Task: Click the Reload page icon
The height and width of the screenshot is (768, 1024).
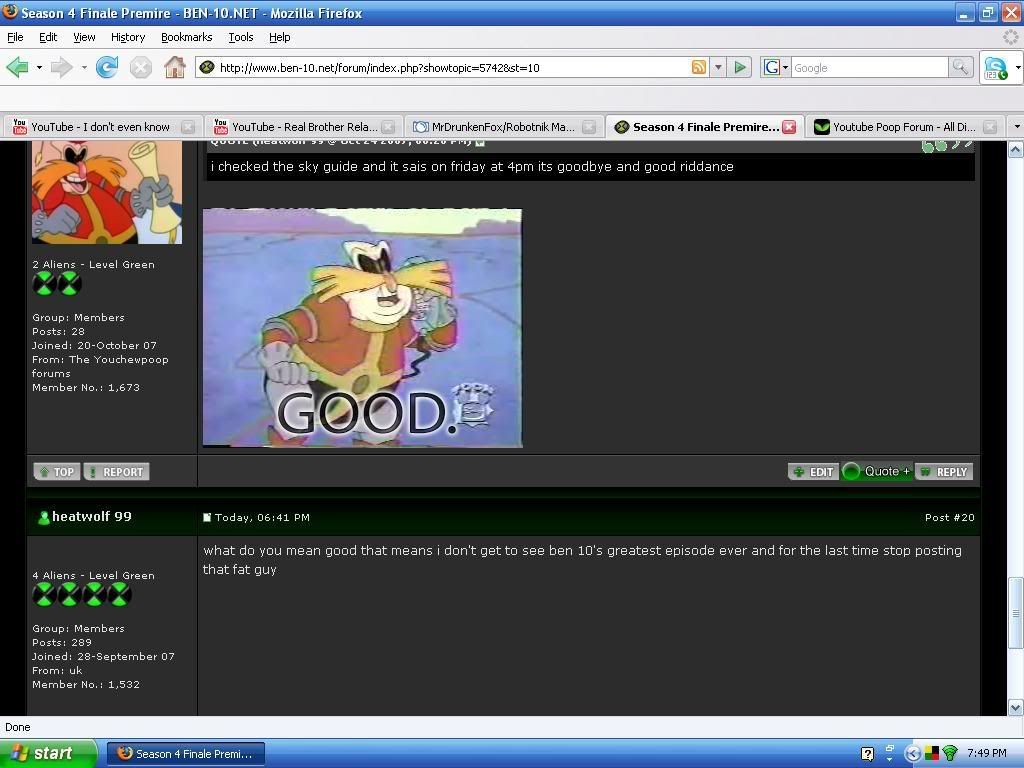Action: [107, 67]
